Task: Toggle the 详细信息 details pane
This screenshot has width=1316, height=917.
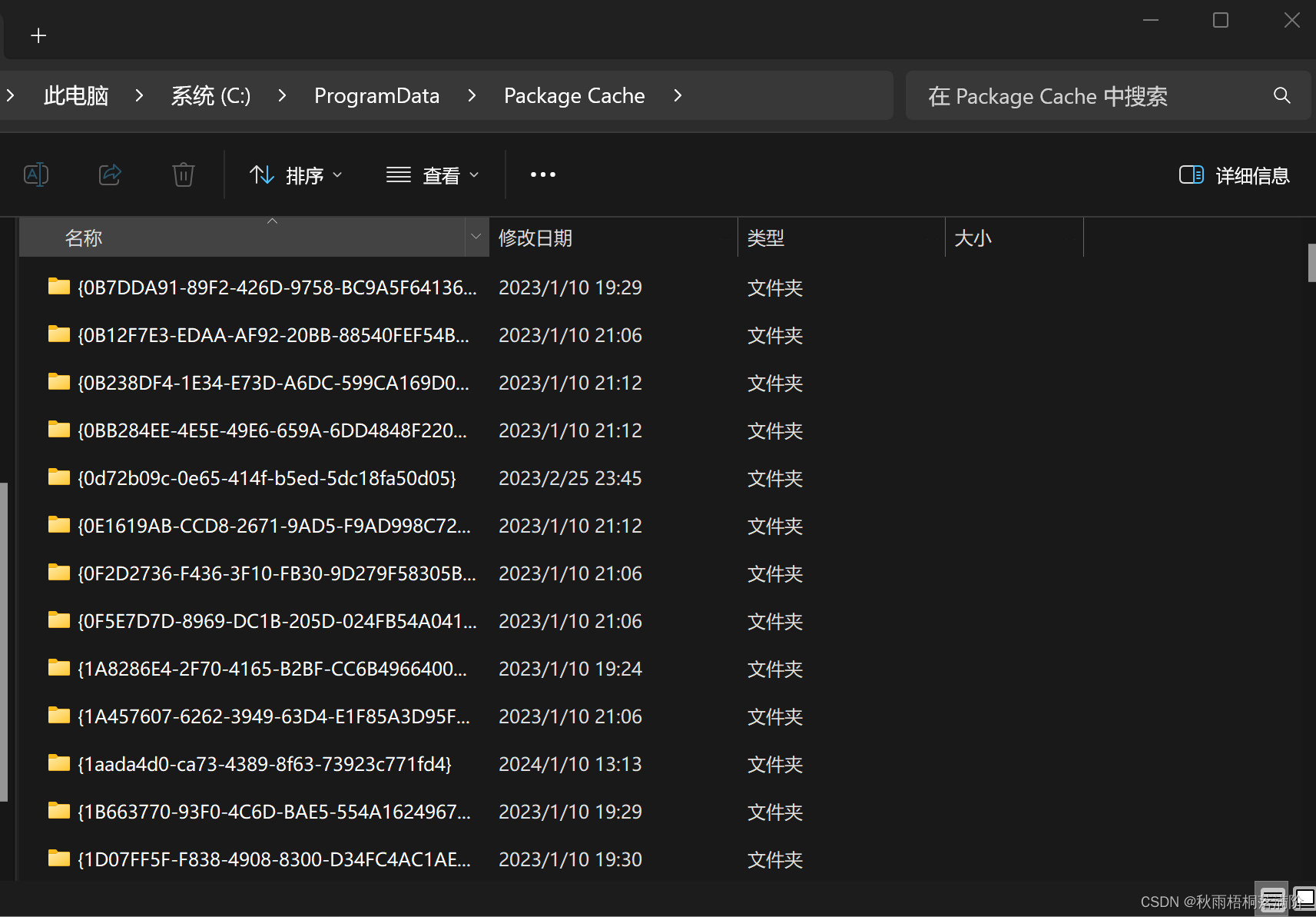Action: [x=1235, y=175]
